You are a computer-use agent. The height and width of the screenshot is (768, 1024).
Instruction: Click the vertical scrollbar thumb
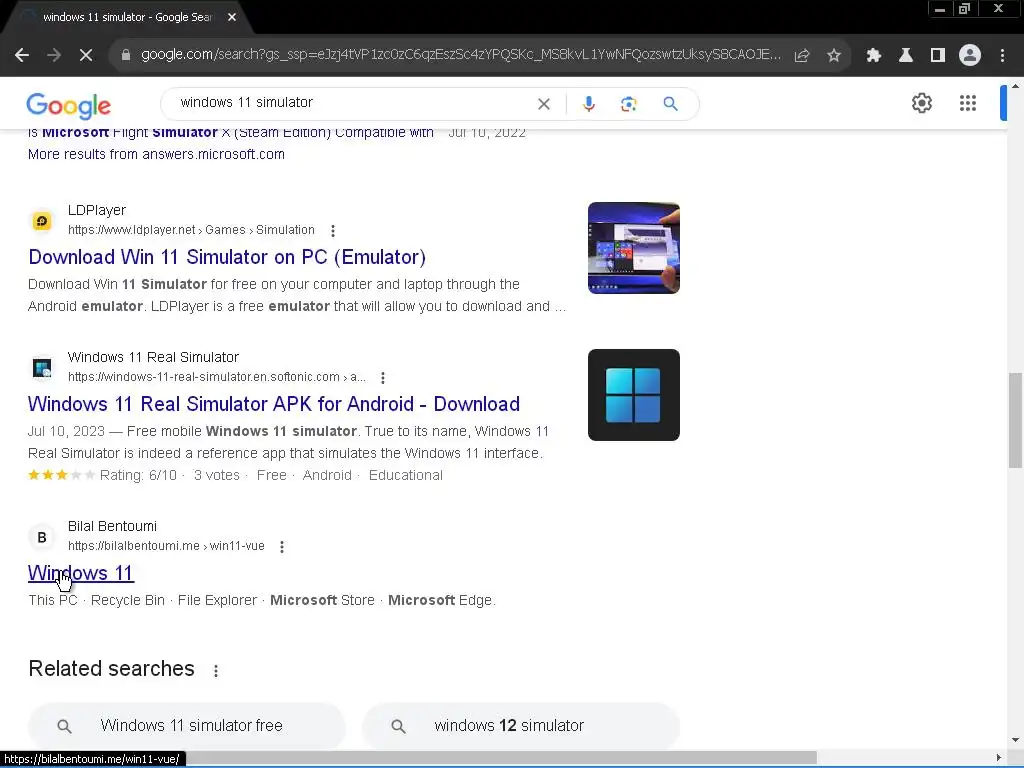(x=1015, y=420)
